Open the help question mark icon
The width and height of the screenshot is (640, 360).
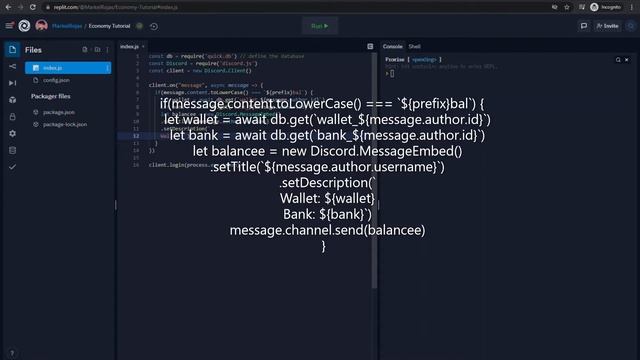(x=12, y=353)
